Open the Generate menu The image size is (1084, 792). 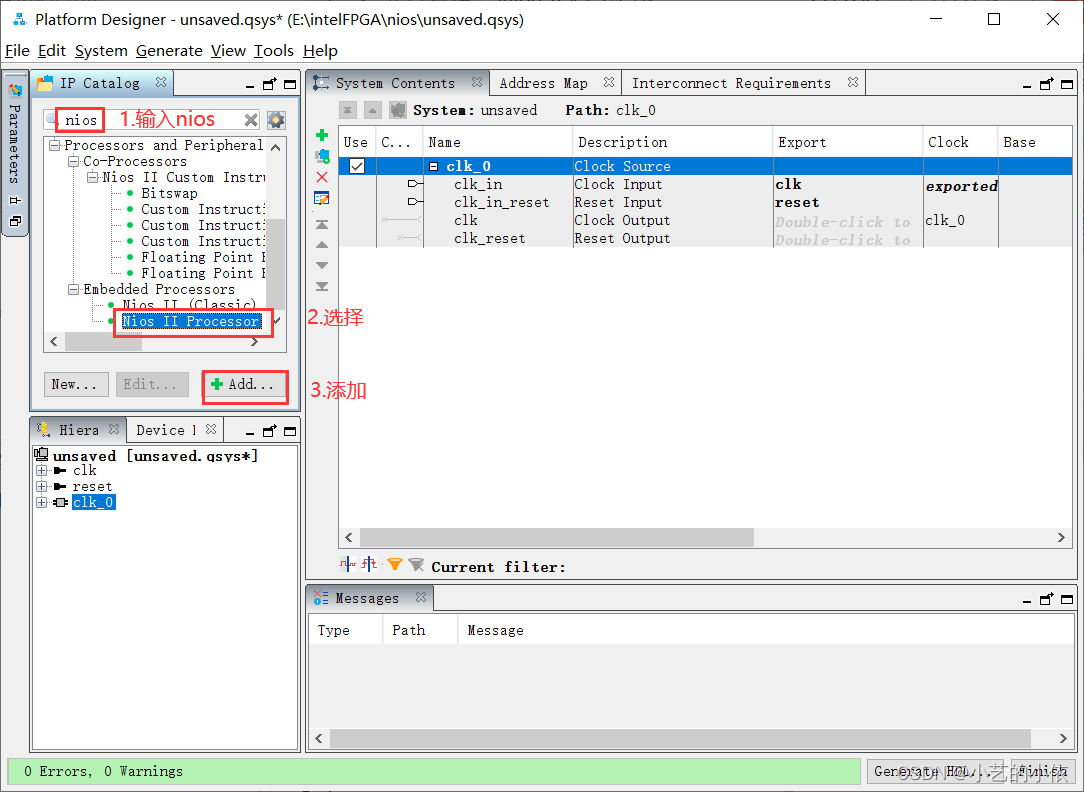(169, 50)
